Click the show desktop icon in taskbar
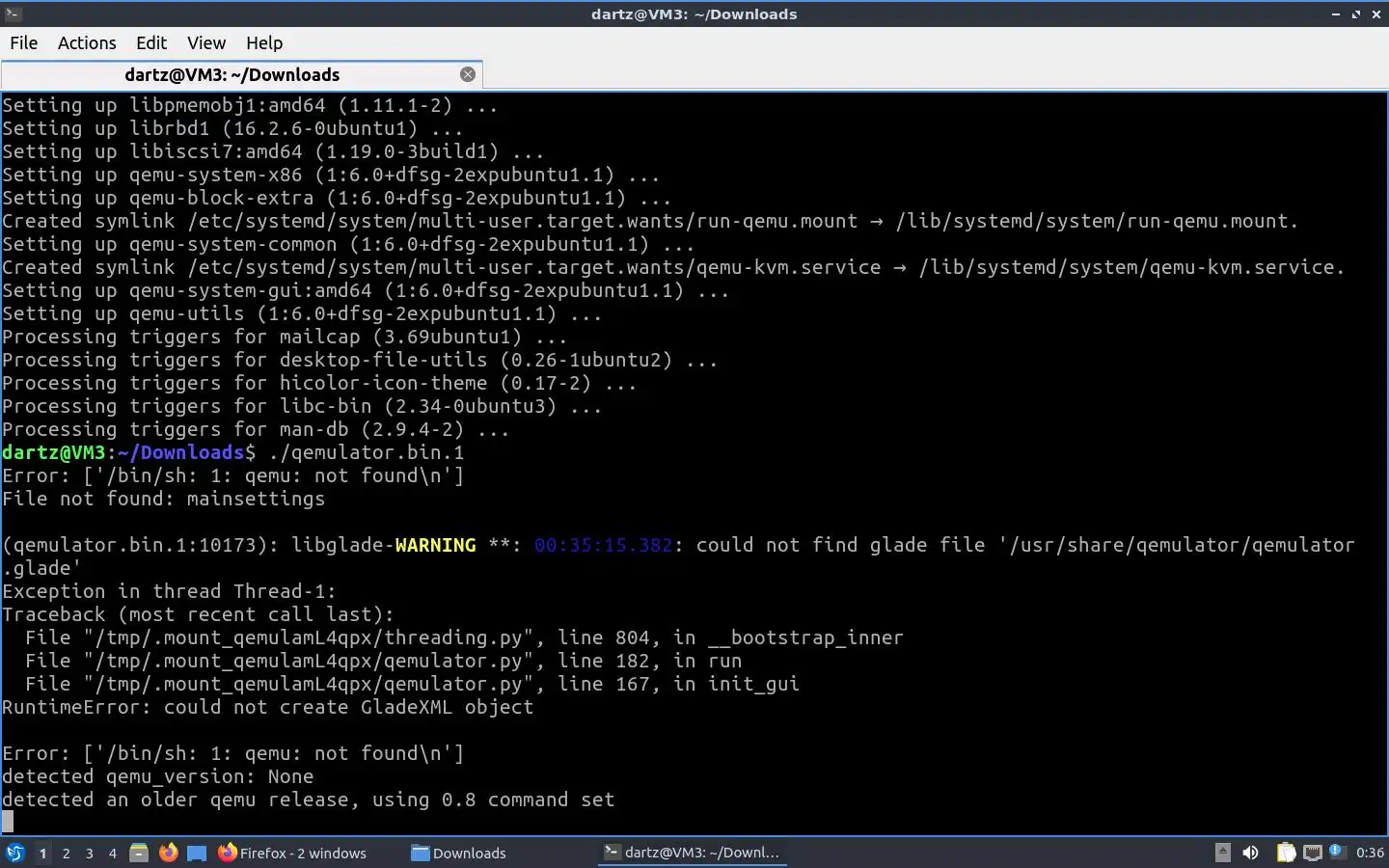The height and width of the screenshot is (868, 1389). (197, 853)
